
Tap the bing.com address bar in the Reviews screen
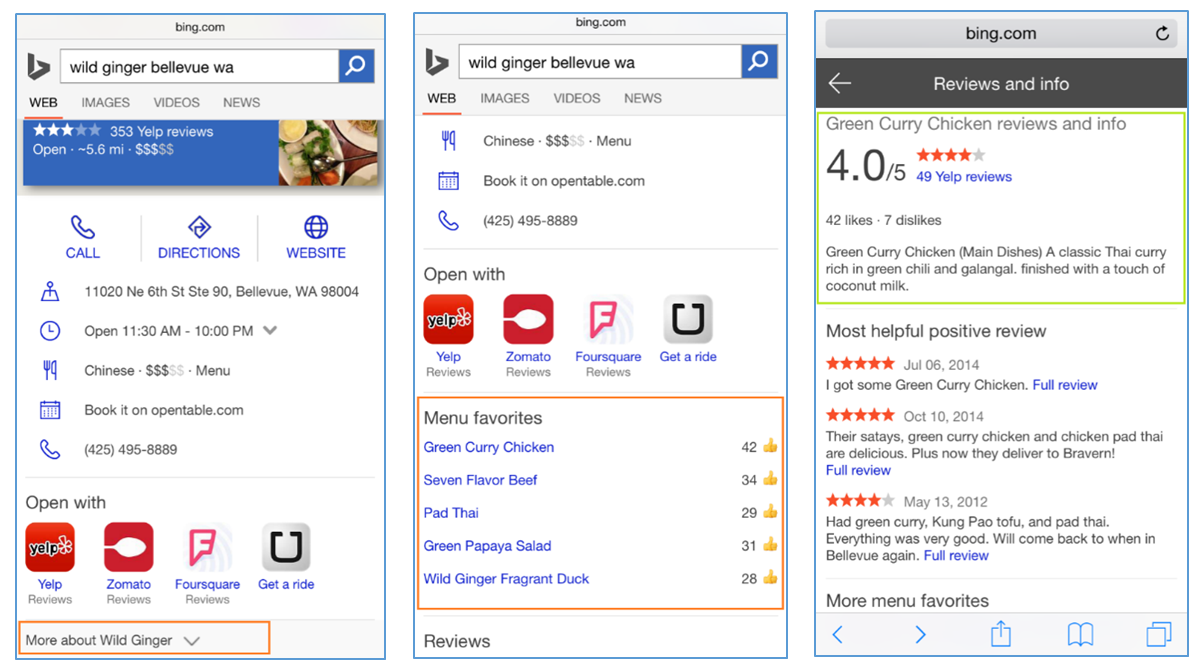[x=1001, y=33]
